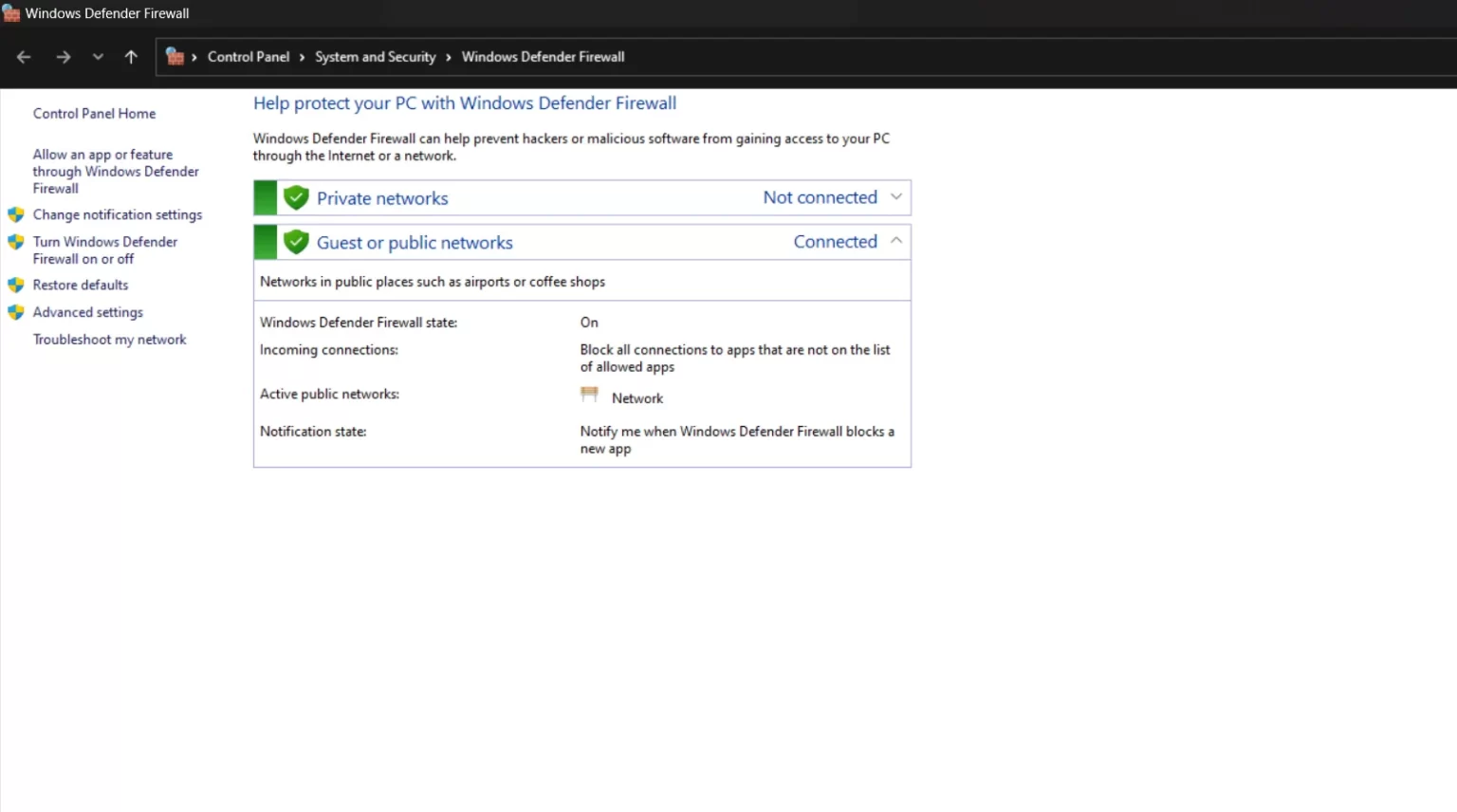Open chevron after System and Security breadcrumb

[x=449, y=58]
